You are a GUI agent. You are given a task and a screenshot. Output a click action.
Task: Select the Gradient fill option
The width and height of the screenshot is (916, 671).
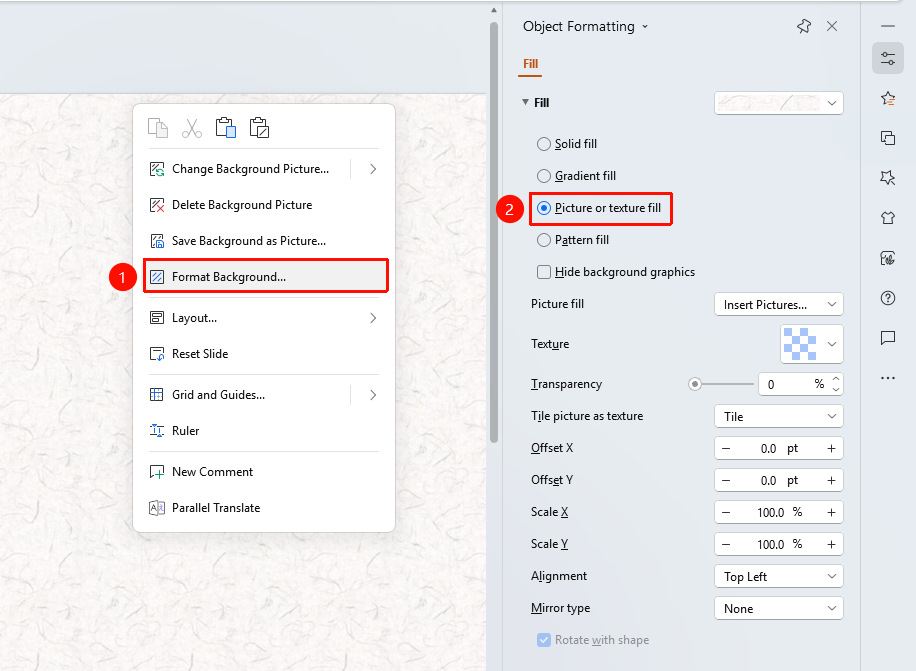point(577,176)
